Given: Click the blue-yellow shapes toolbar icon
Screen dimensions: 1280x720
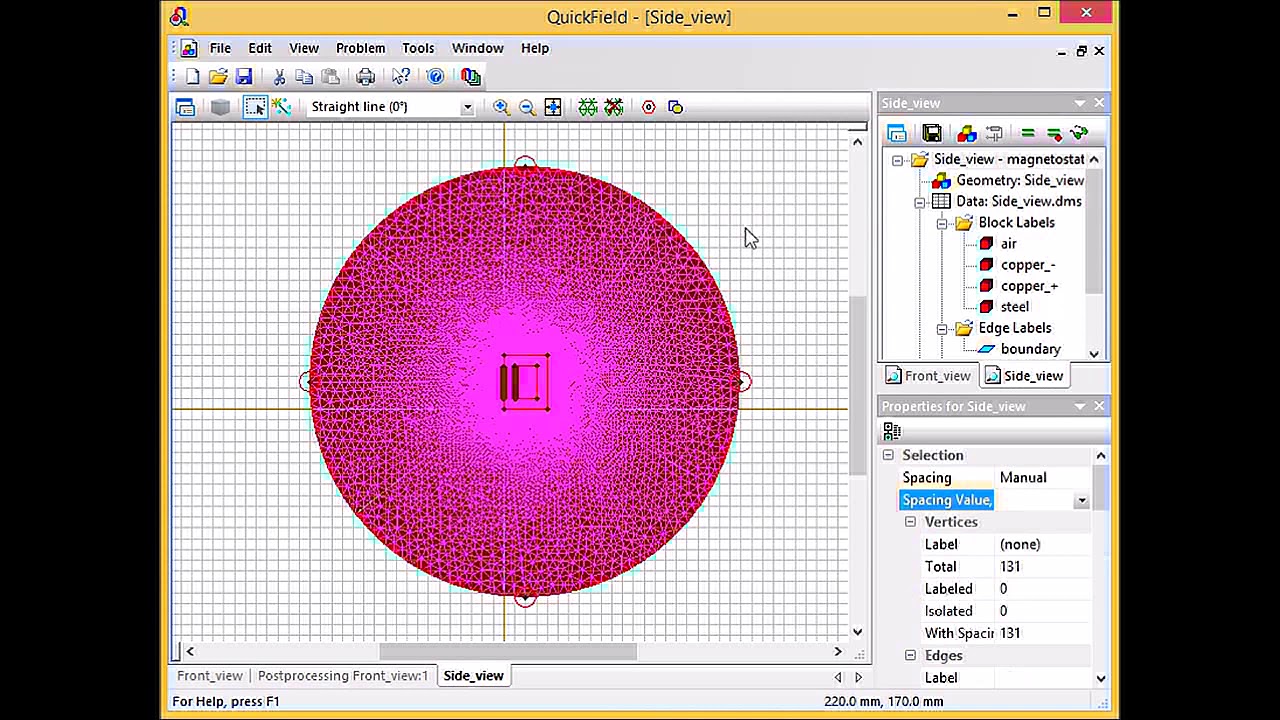Looking at the screenshot, I should point(675,107).
